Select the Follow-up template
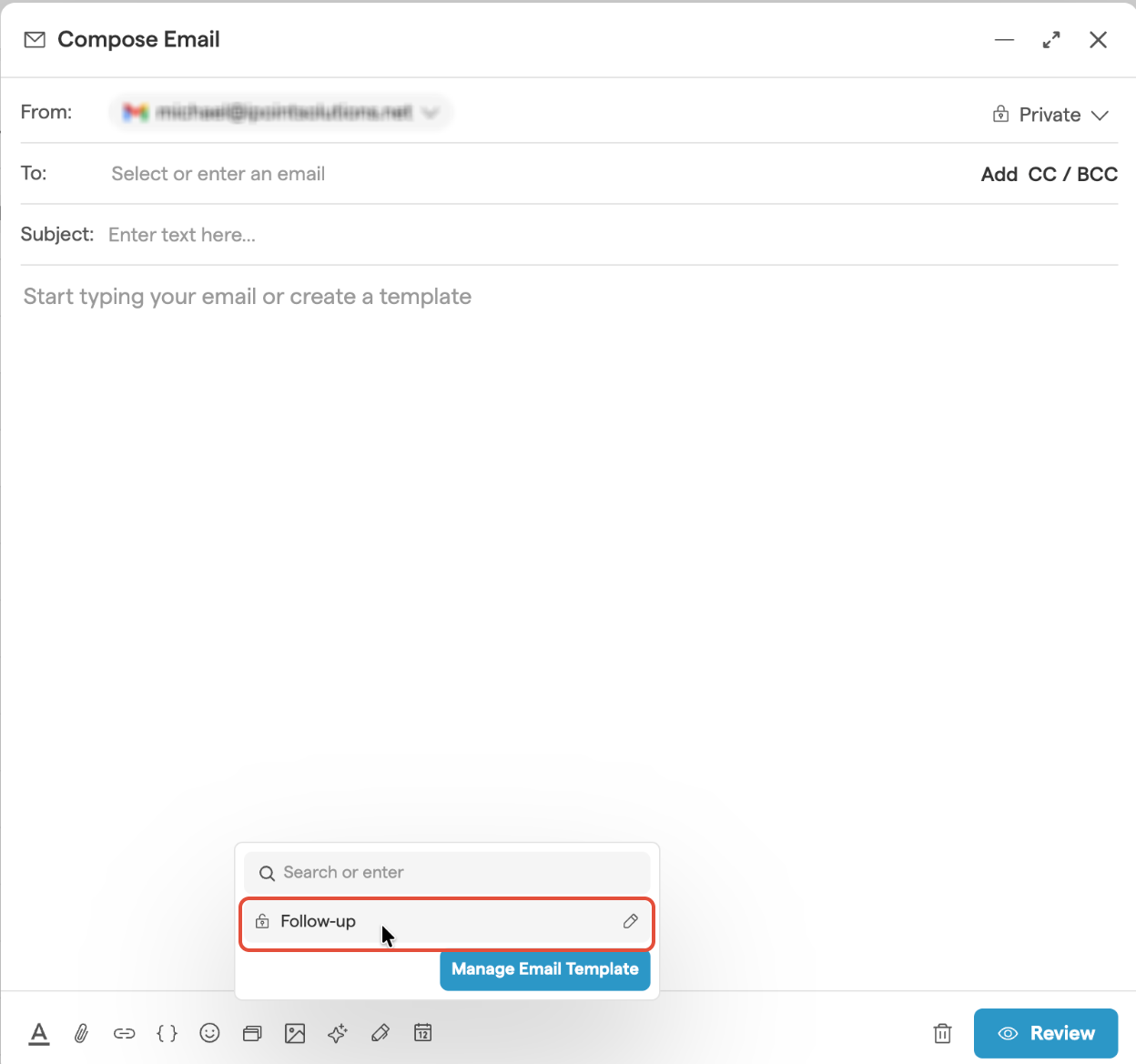Viewport: 1136px width, 1064px height. [x=319, y=921]
